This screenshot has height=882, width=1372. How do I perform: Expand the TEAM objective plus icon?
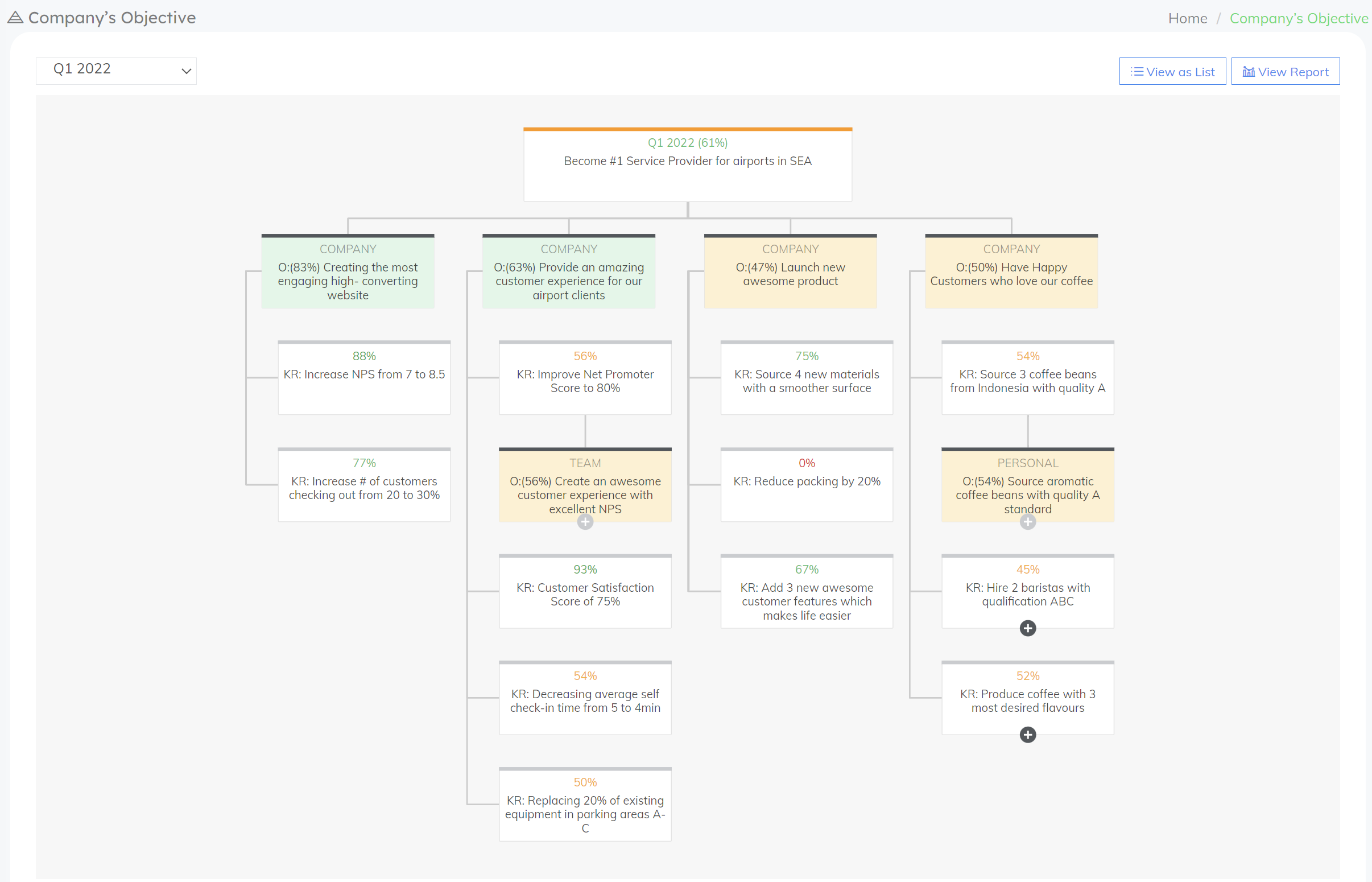pyautogui.click(x=585, y=521)
